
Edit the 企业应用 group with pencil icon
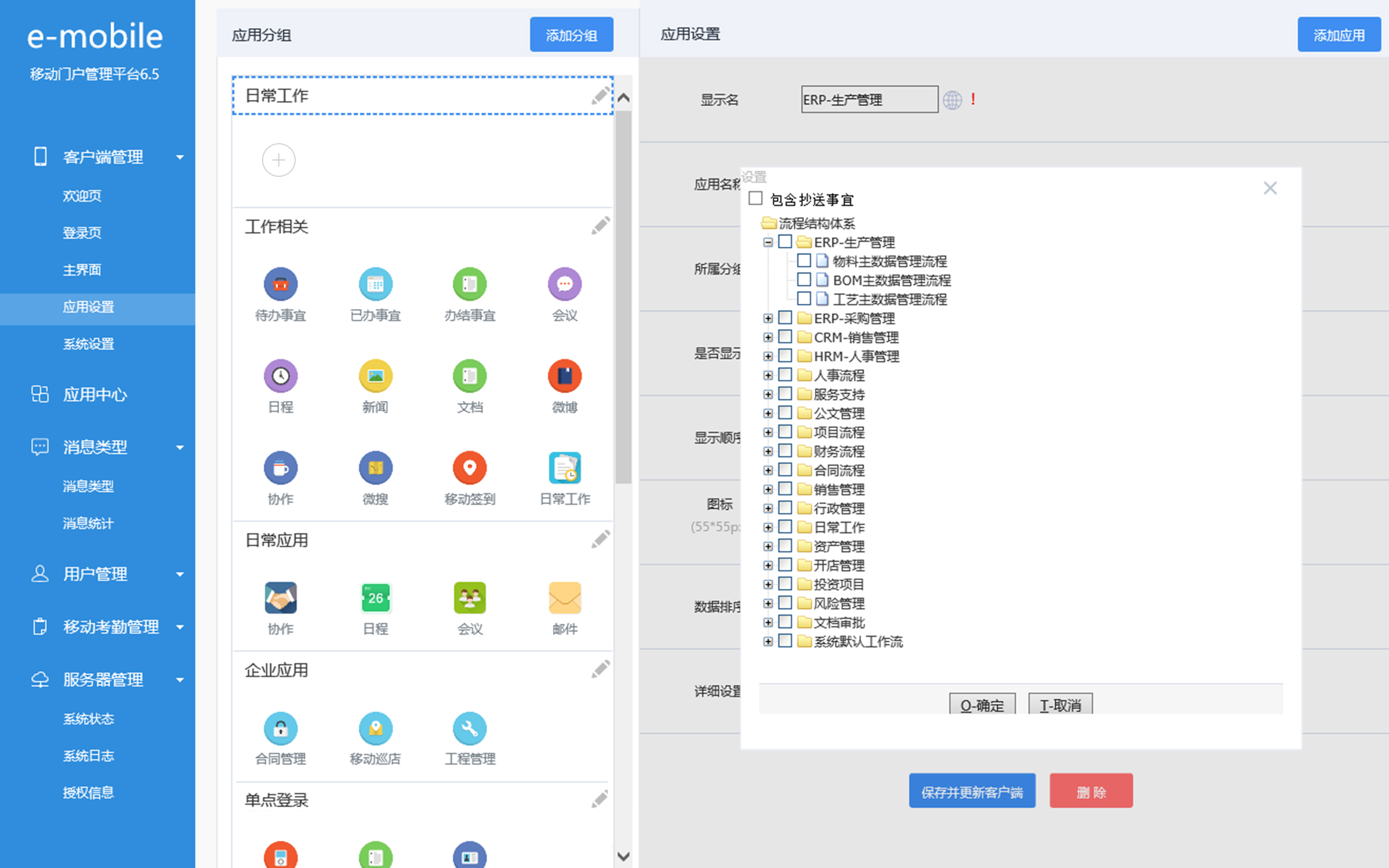(601, 669)
